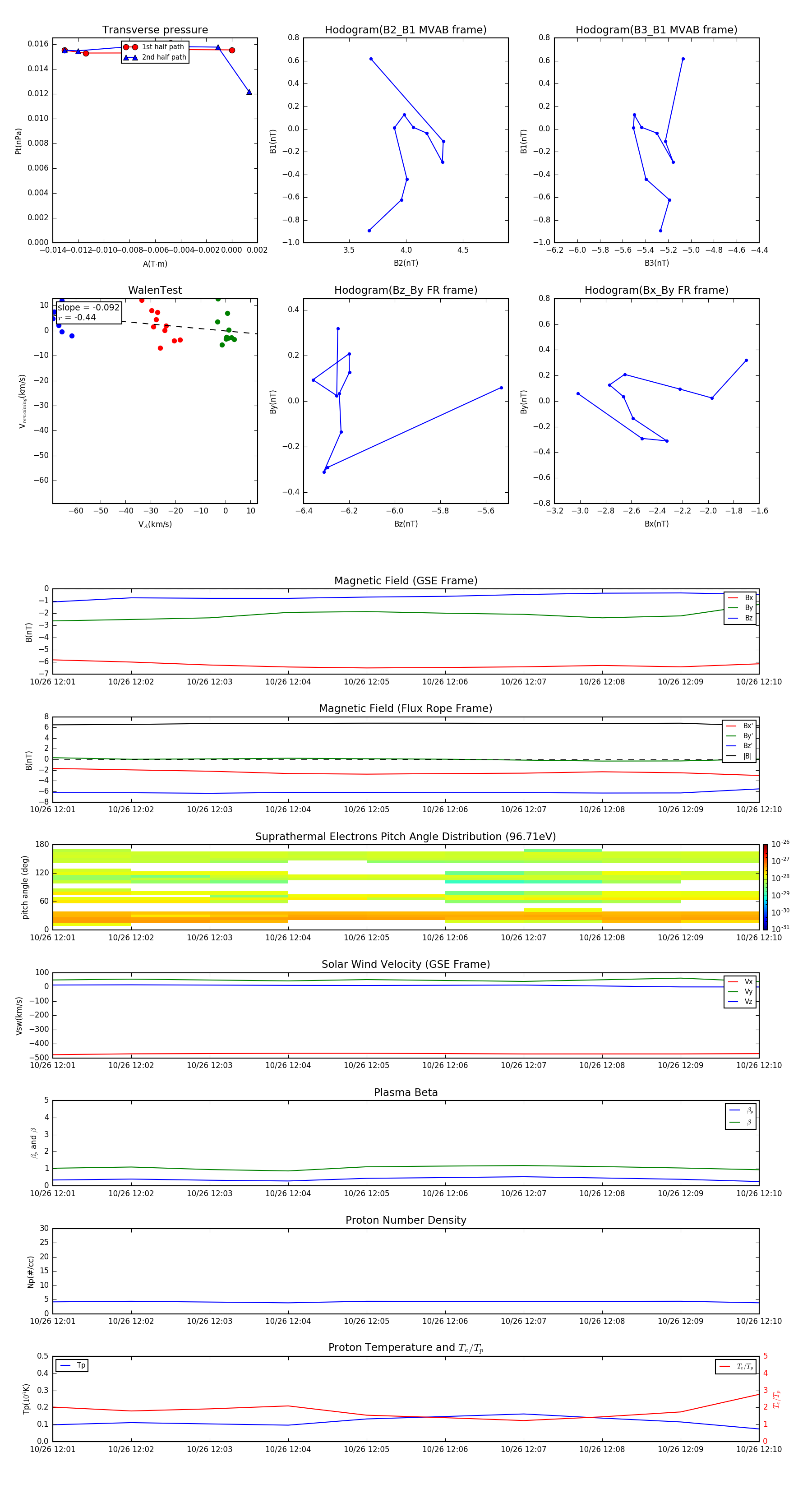Screen dimensions: 812x1489
Task: Select the V_remaining(km/s) y-axis label
Action: click(x=22, y=401)
